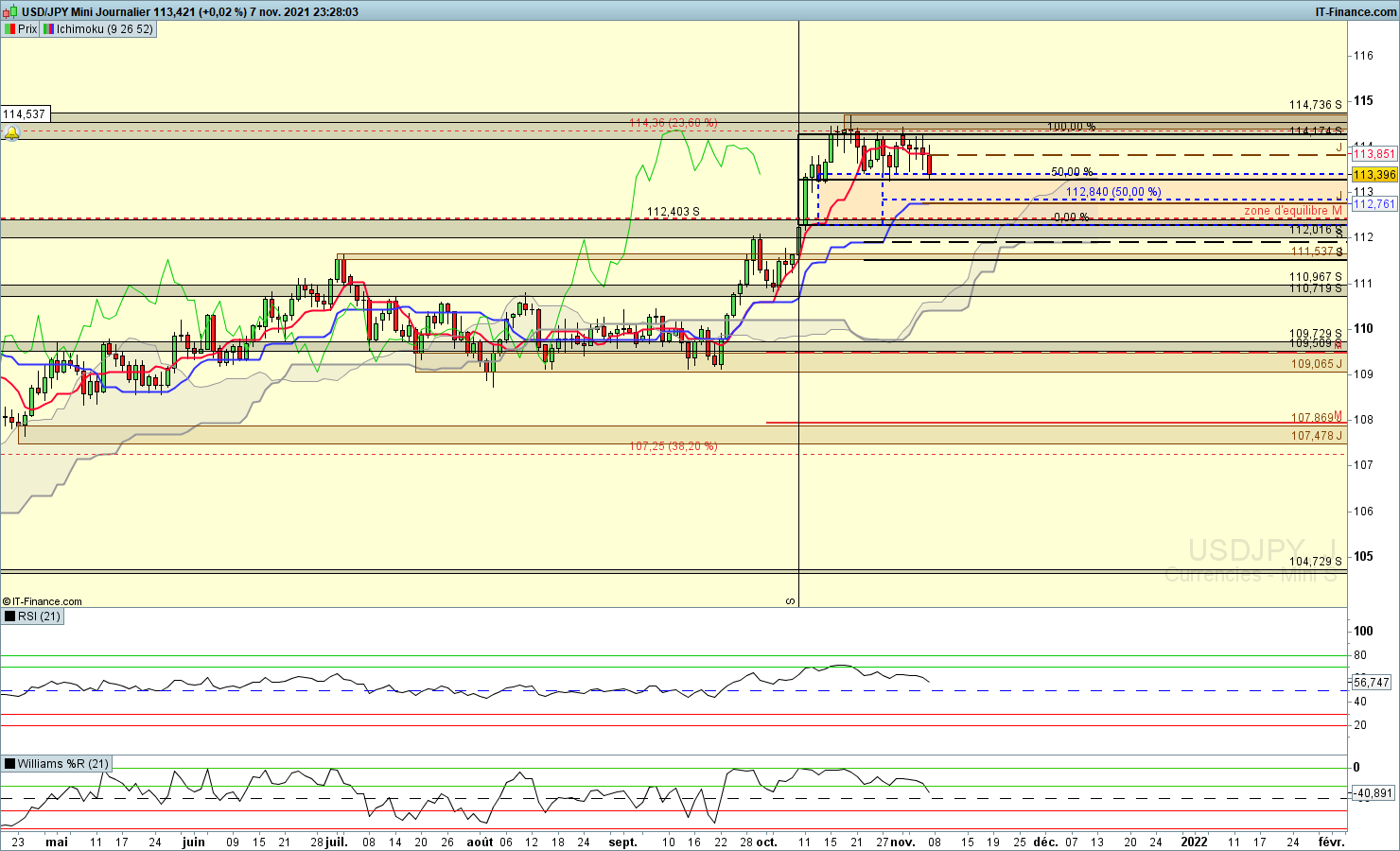Select the yellow 113,396 current price tag
This screenshot has width=1400, height=851.
click(1374, 175)
